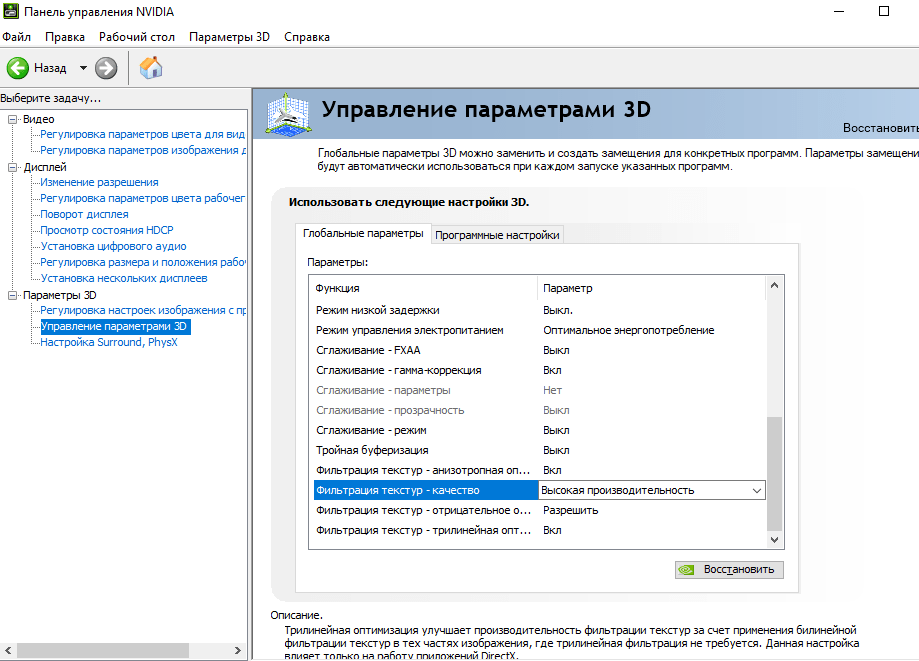
Task: Click the green Back arrow icon
Action: [x=18, y=68]
